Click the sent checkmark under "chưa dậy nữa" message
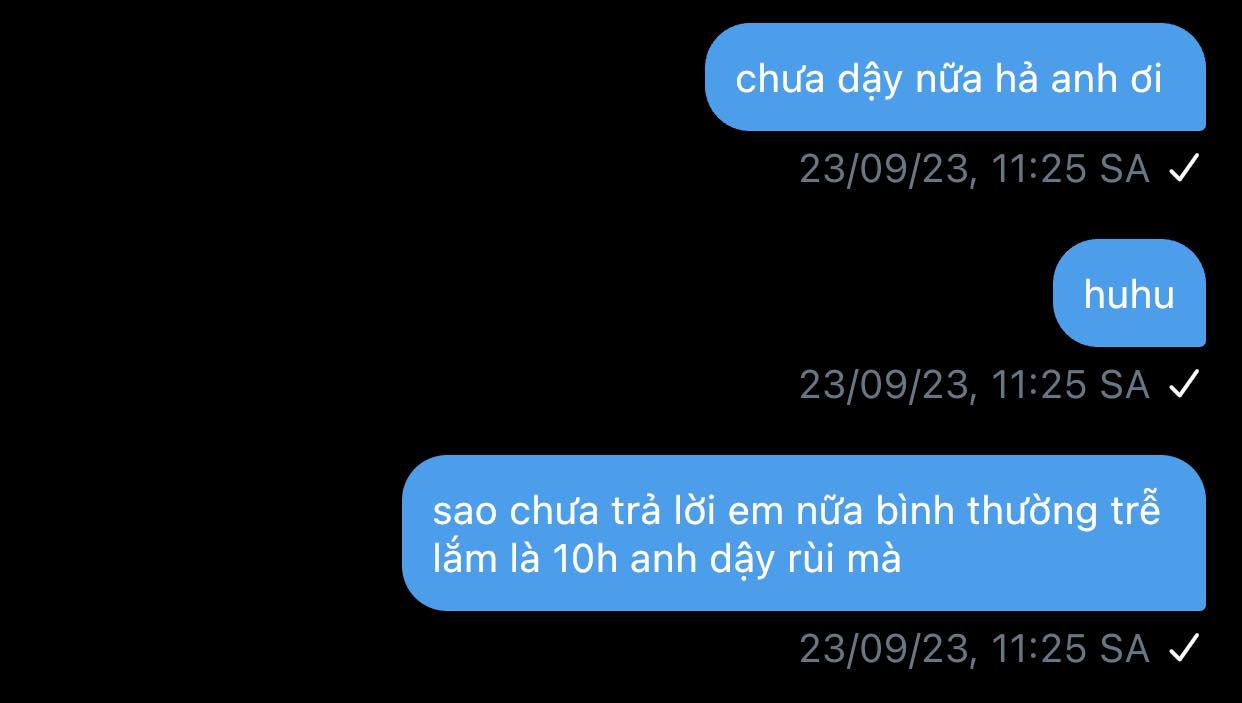The height and width of the screenshot is (703, 1242). (x=1183, y=169)
